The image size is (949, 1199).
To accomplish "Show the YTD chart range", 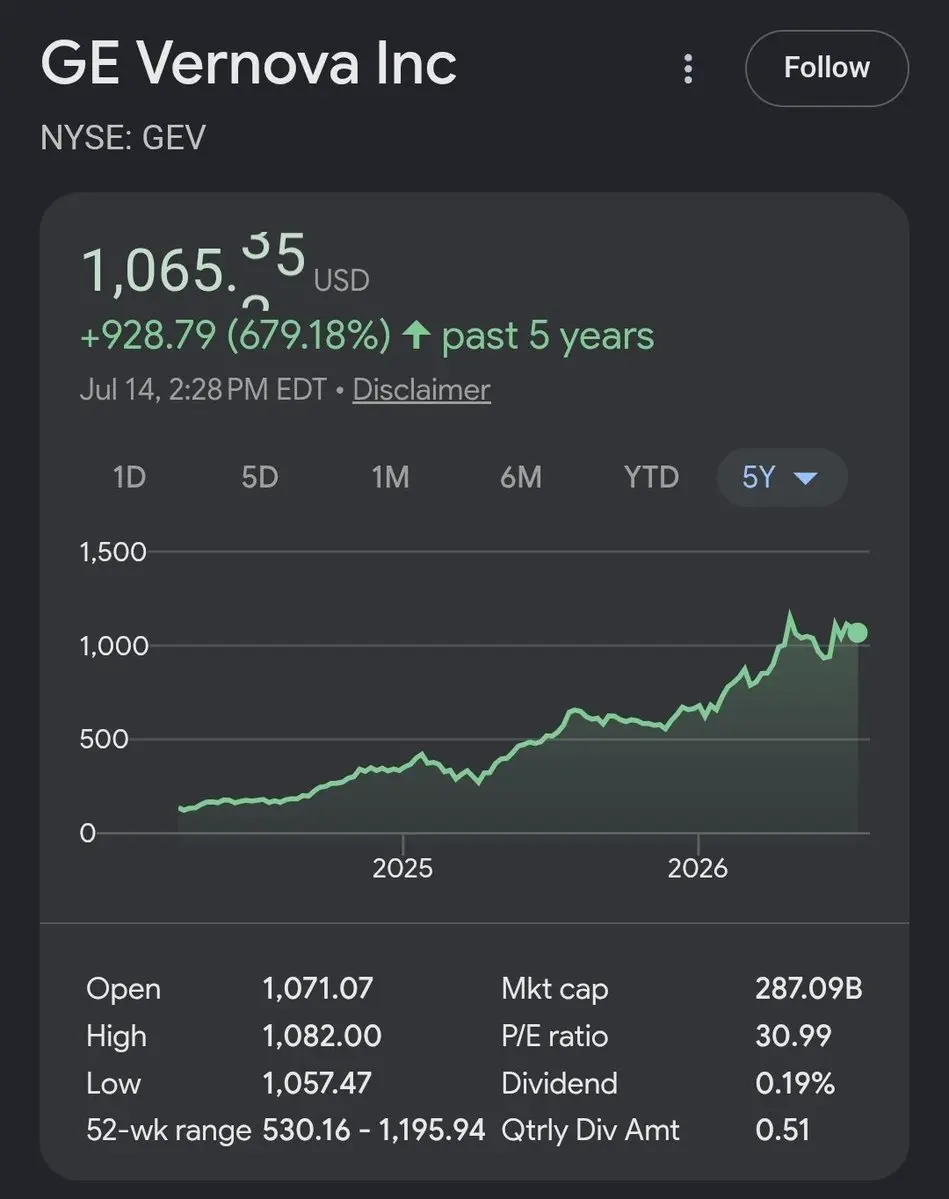I will click(652, 477).
